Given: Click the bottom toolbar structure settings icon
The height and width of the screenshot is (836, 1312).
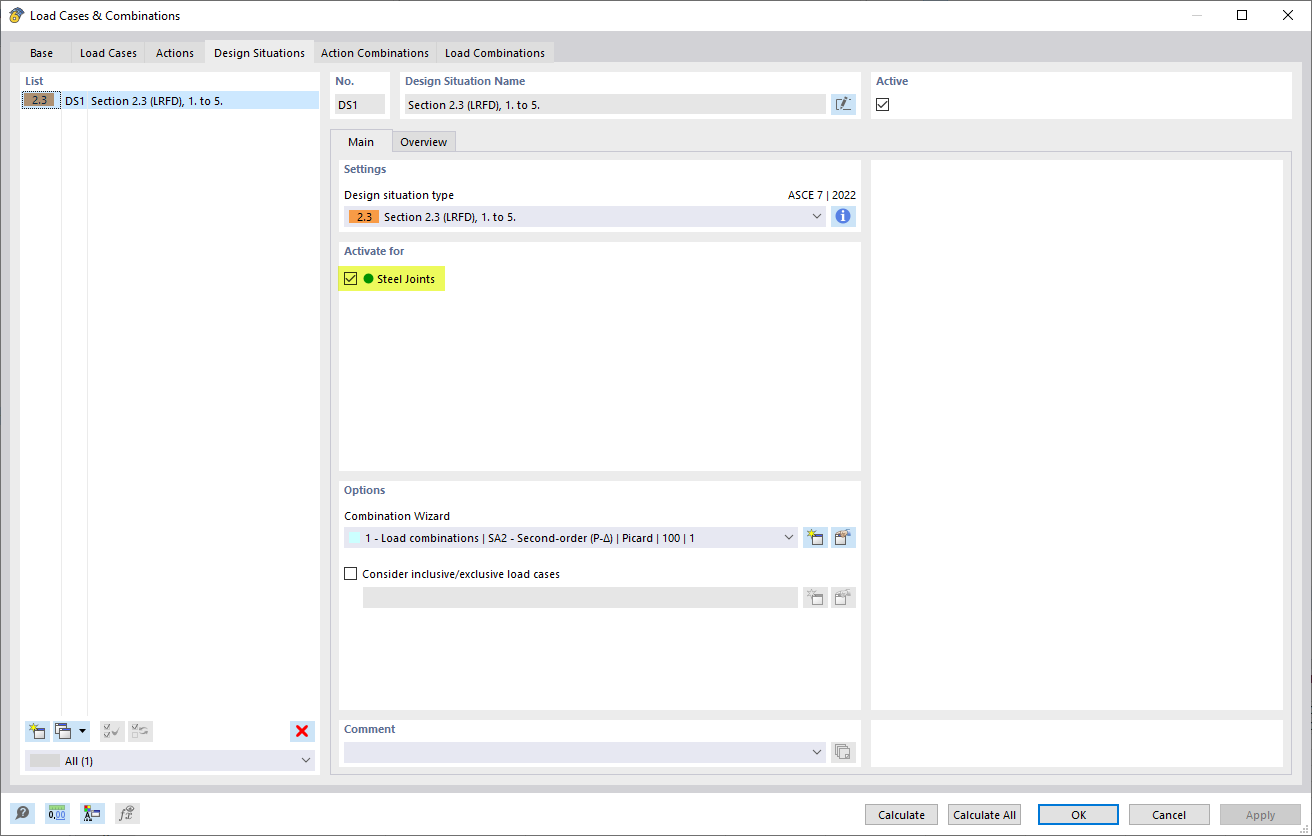Looking at the screenshot, I should pyautogui.click(x=92, y=814).
